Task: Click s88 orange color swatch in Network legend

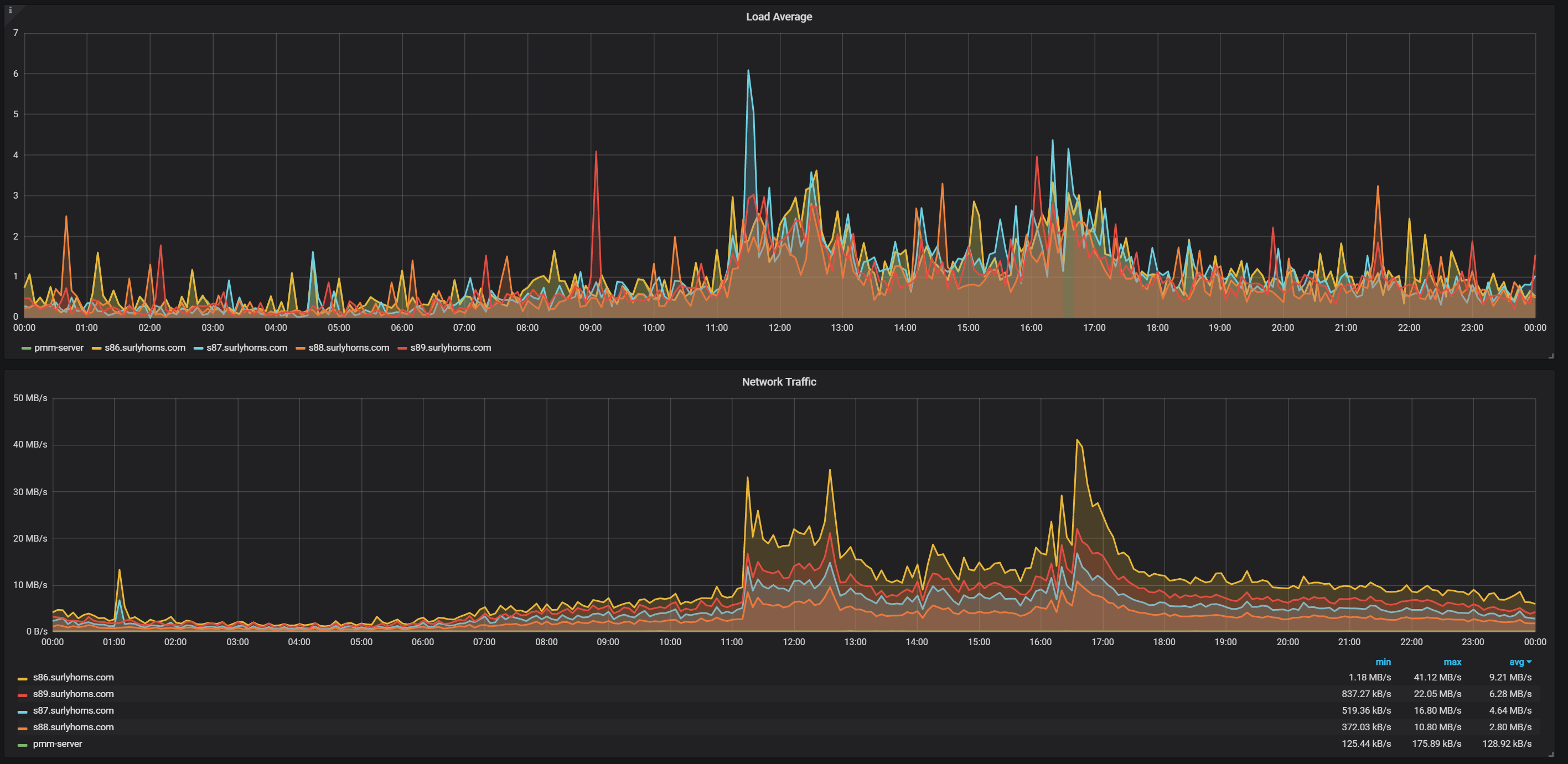Action: [23, 728]
